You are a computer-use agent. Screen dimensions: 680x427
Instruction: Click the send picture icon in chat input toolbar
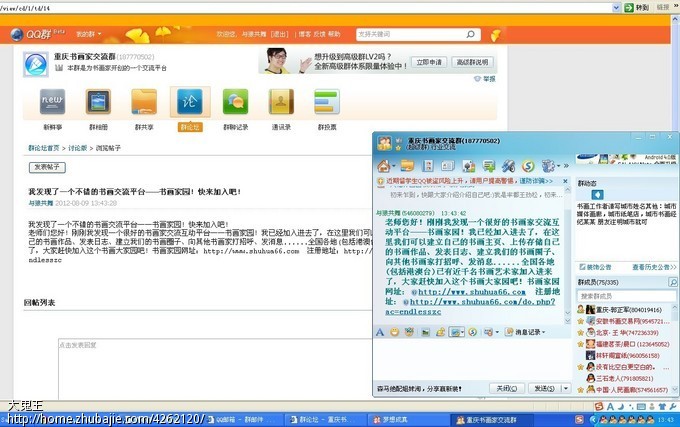click(425, 332)
